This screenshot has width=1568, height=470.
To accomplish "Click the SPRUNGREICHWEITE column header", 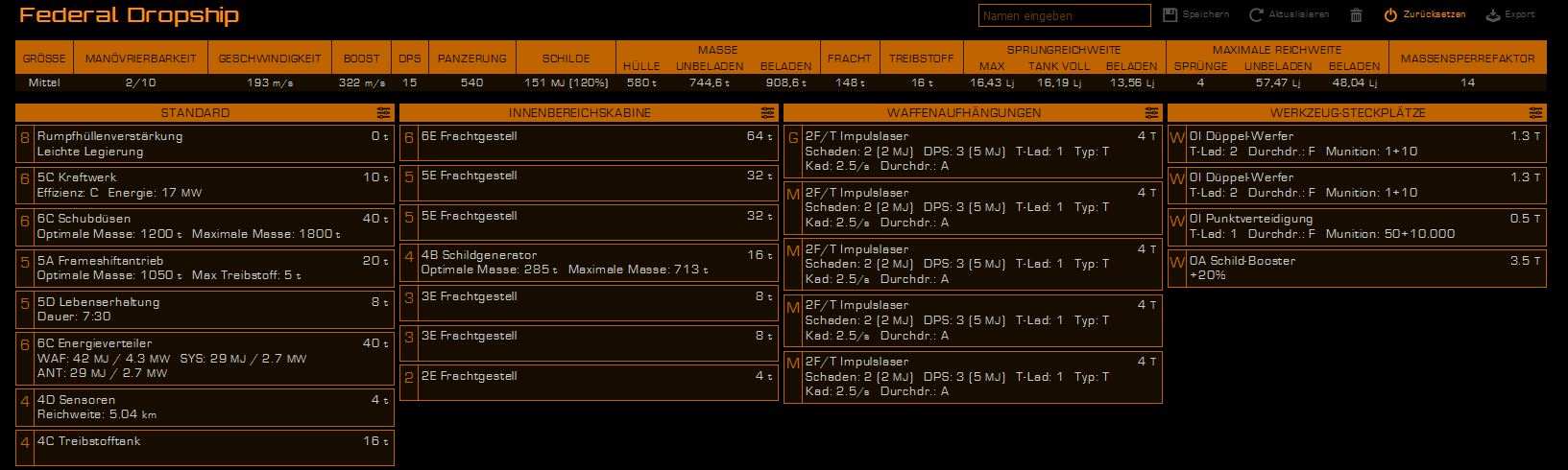I will (1064, 50).
